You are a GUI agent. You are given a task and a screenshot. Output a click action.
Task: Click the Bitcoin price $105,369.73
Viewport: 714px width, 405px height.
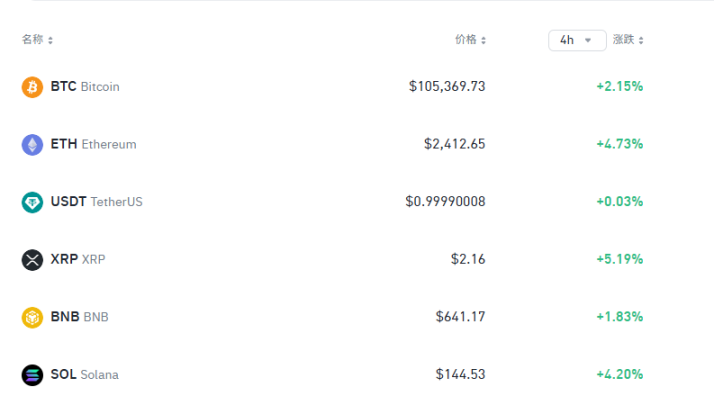point(447,86)
